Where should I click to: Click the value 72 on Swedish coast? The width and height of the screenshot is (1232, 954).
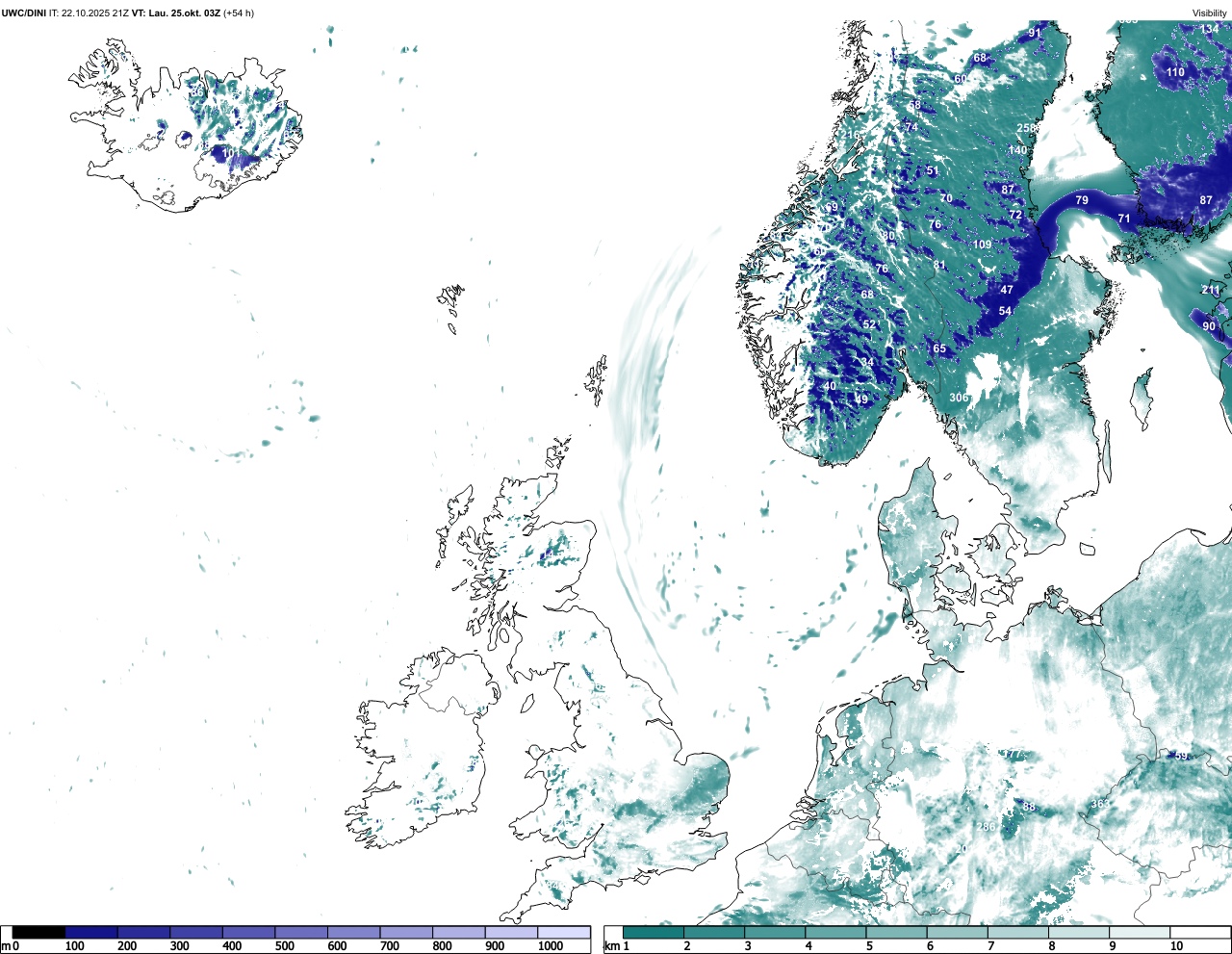coord(1015,215)
